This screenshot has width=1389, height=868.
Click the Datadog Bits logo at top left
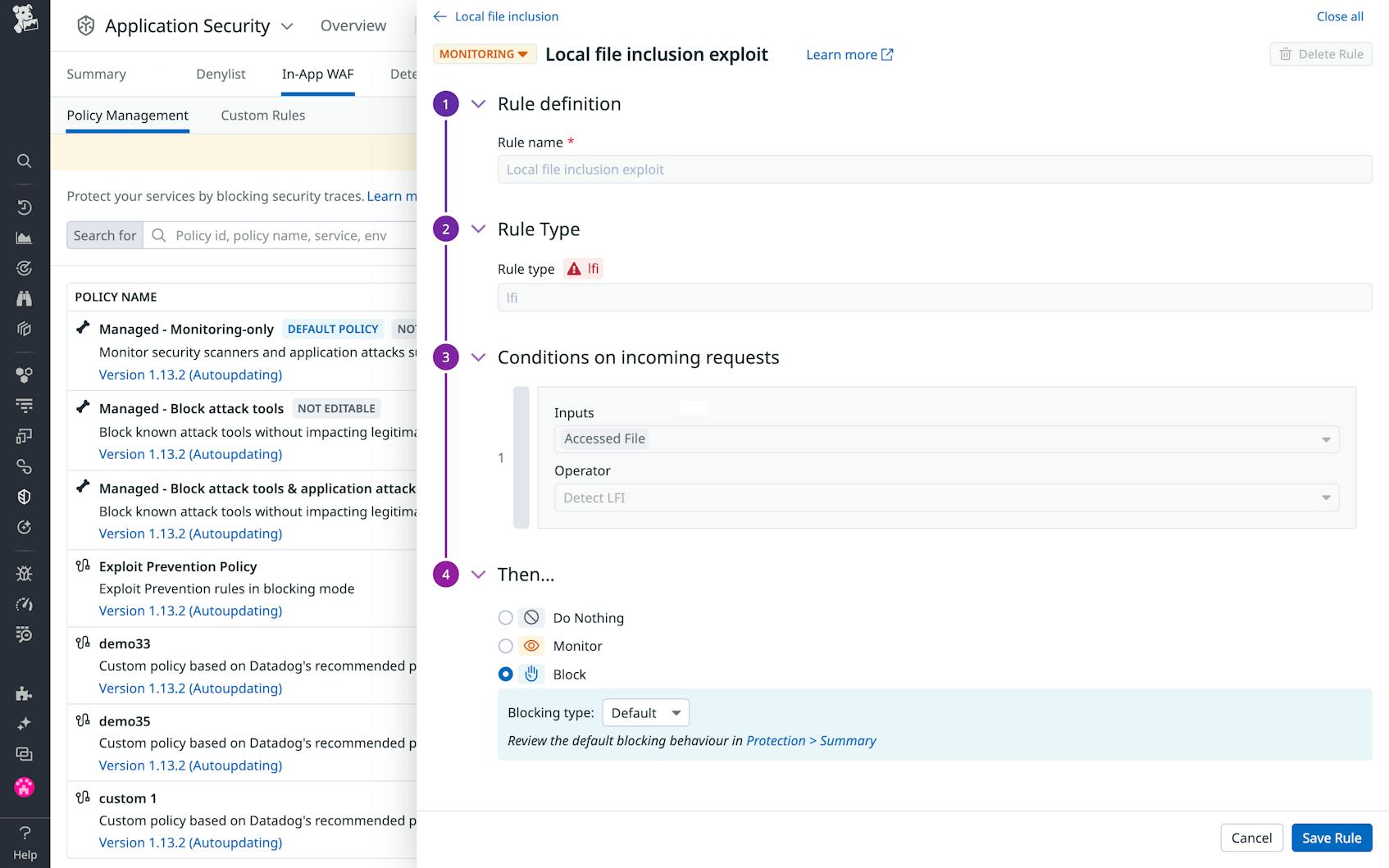pyautogui.click(x=24, y=20)
